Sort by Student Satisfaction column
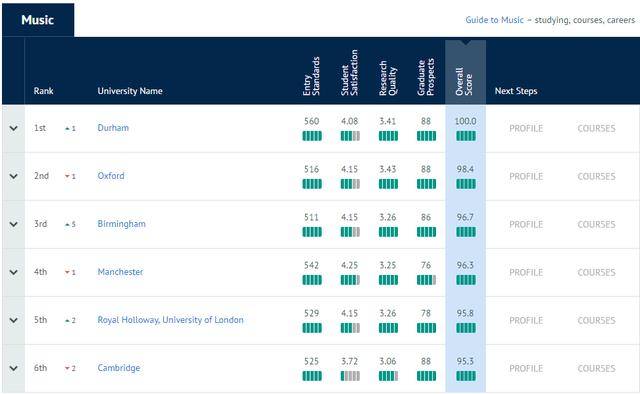Image resolution: width=640 pixels, height=394 pixels. [349, 73]
